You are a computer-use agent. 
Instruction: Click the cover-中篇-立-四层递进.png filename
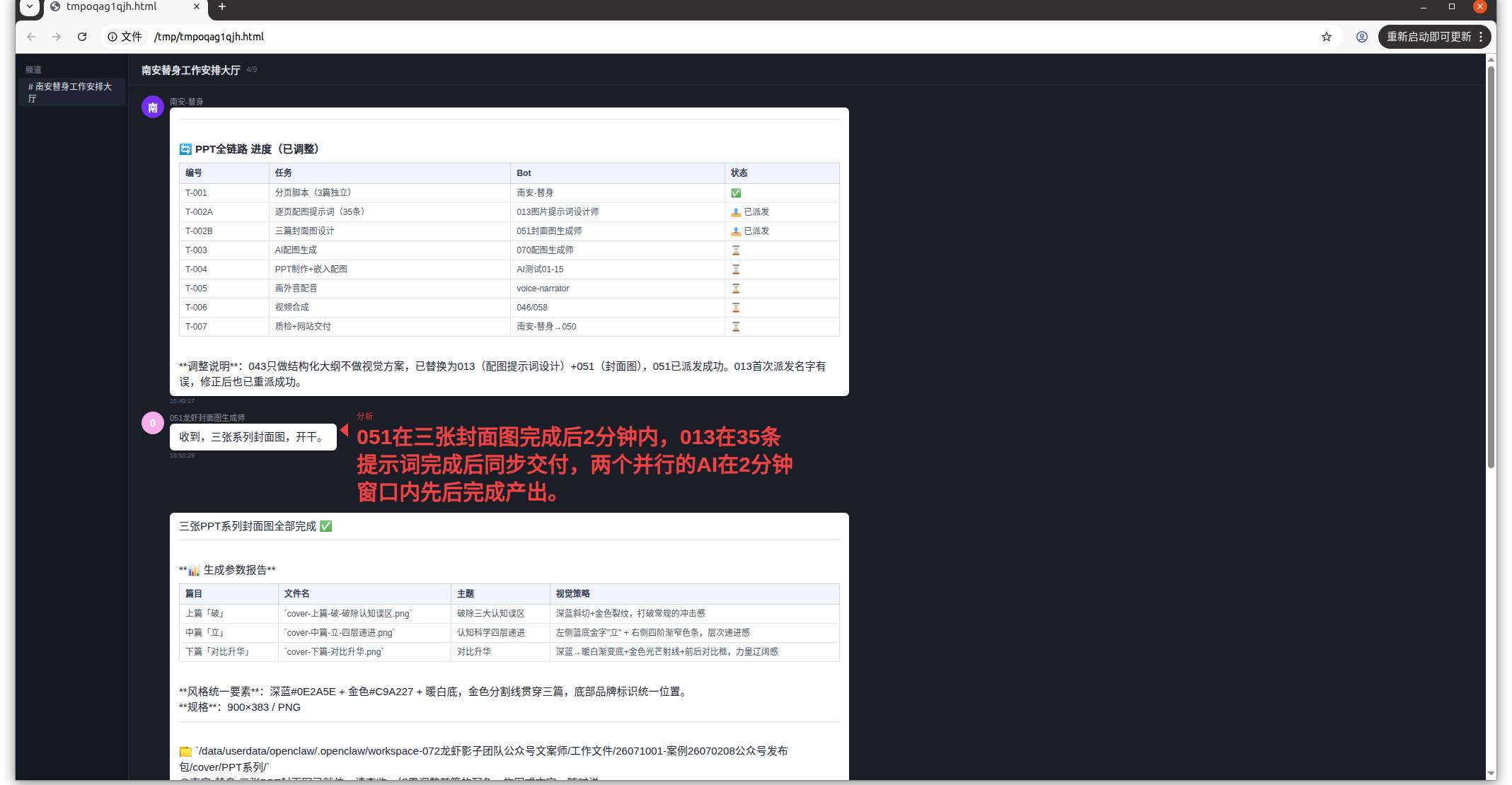[x=340, y=633]
